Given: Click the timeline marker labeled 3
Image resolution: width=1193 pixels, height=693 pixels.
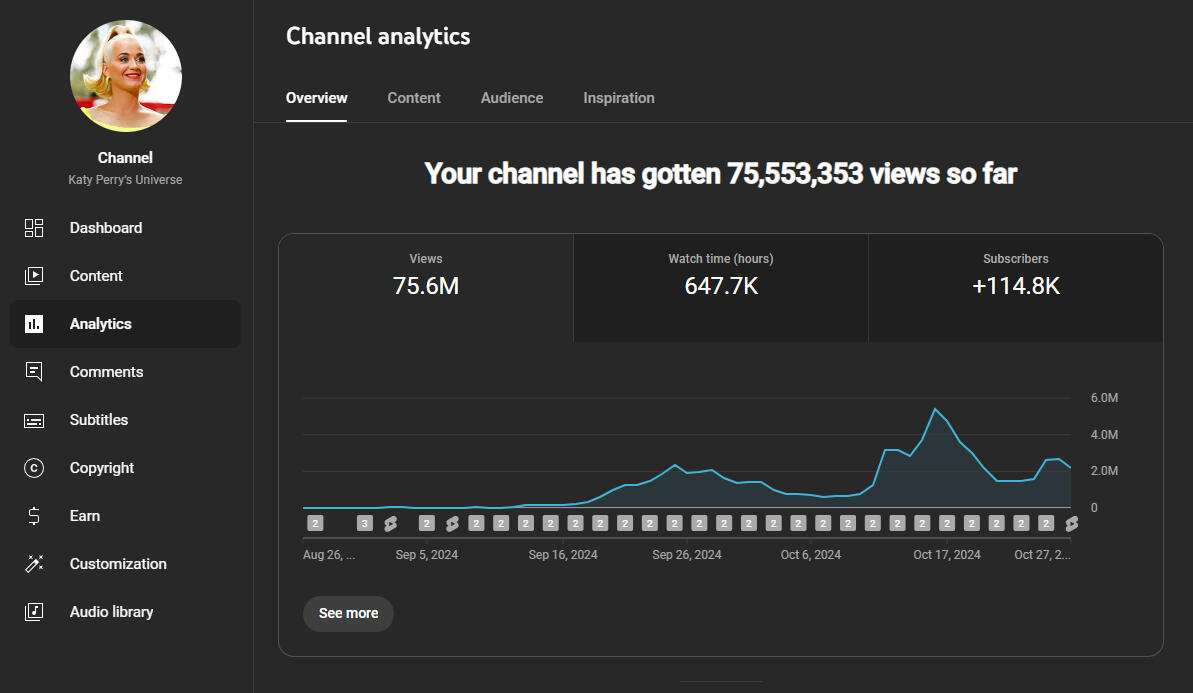Looking at the screenshot, I should (x=365, y=523).
